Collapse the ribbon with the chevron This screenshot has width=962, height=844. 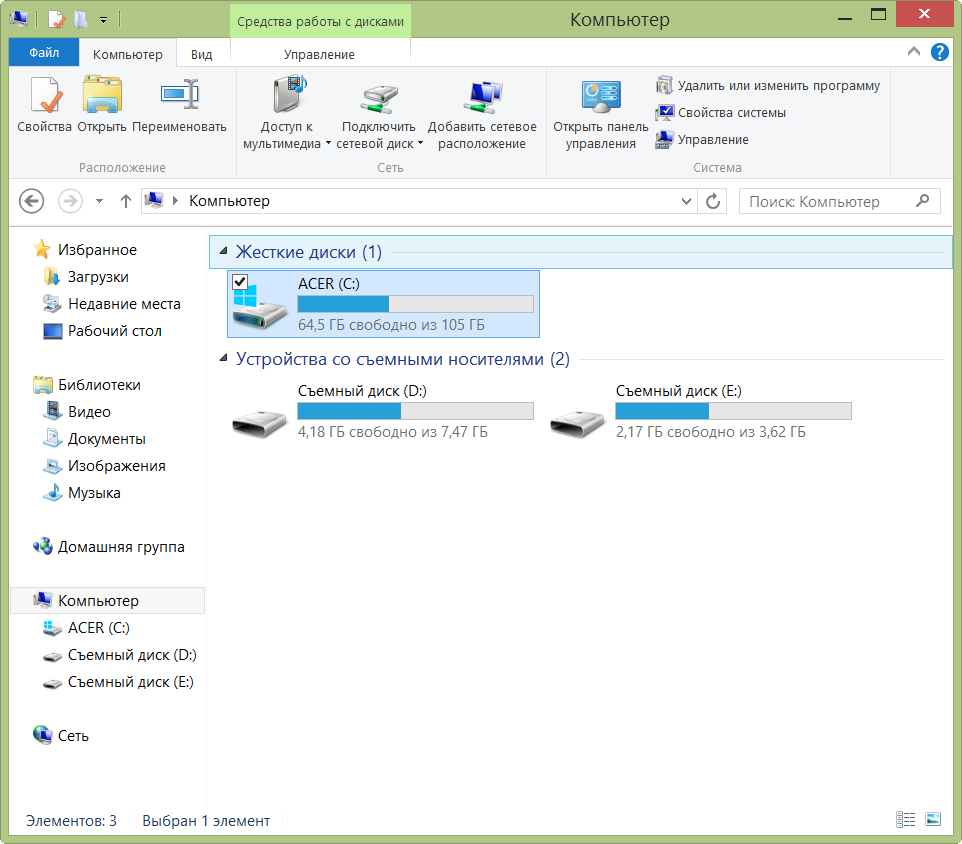tap(914, 52)
